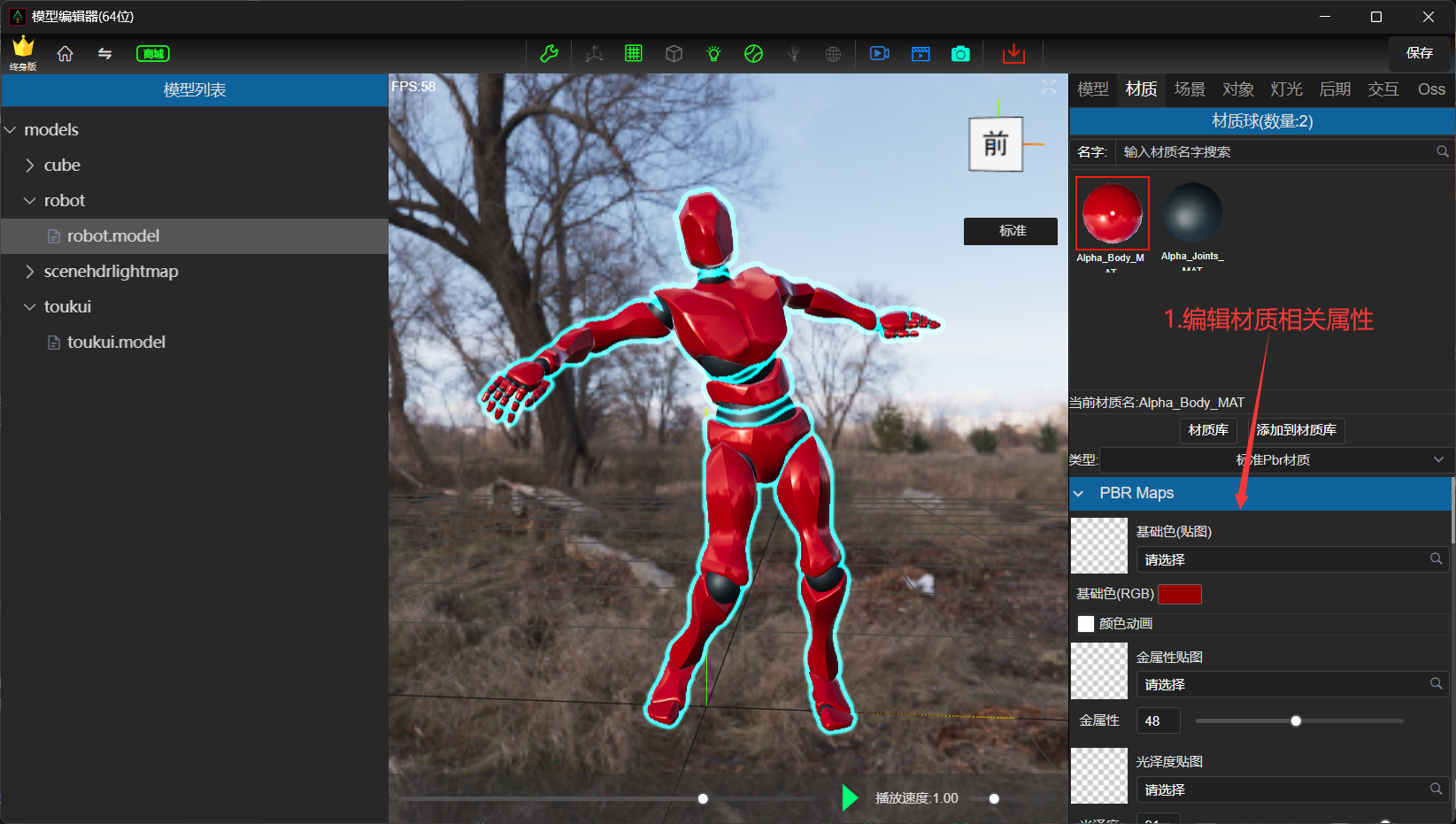The image size is (1456, 824).
Task: Click the 金属性贴图 texture preview thumbnail
Action: coord(1099,671)
